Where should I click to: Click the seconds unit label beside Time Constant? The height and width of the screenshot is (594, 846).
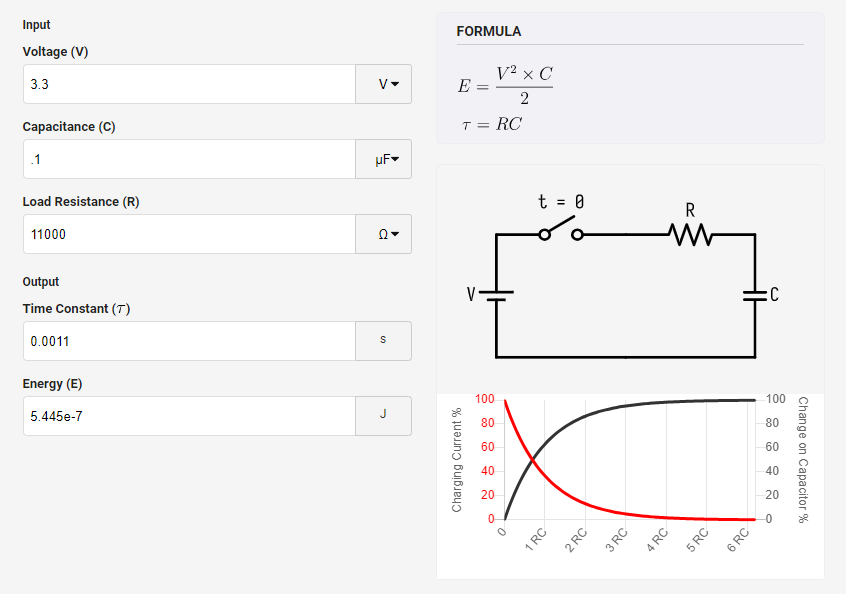tap(383, 340)
